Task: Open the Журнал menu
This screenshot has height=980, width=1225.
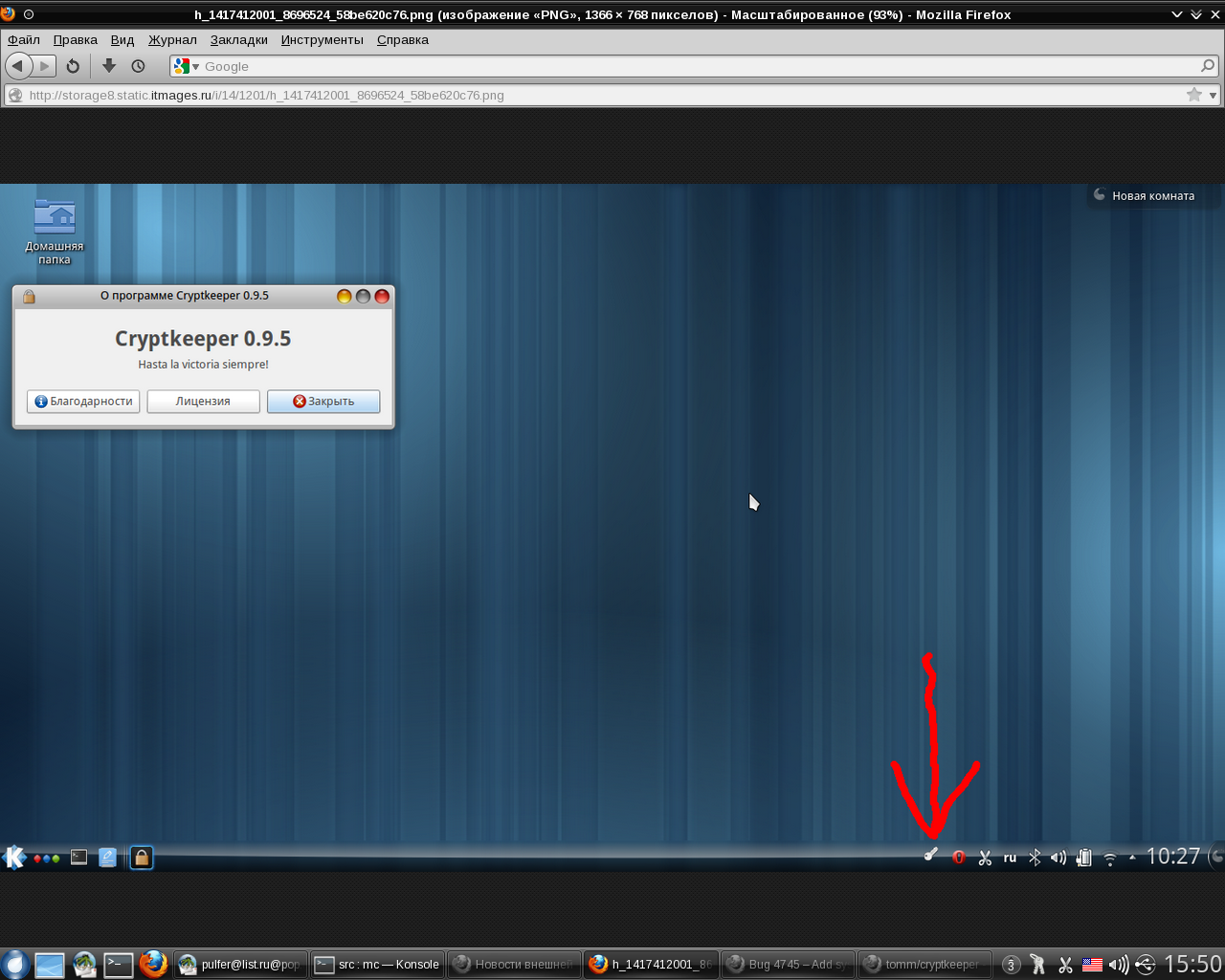Action: pos(172,39)
